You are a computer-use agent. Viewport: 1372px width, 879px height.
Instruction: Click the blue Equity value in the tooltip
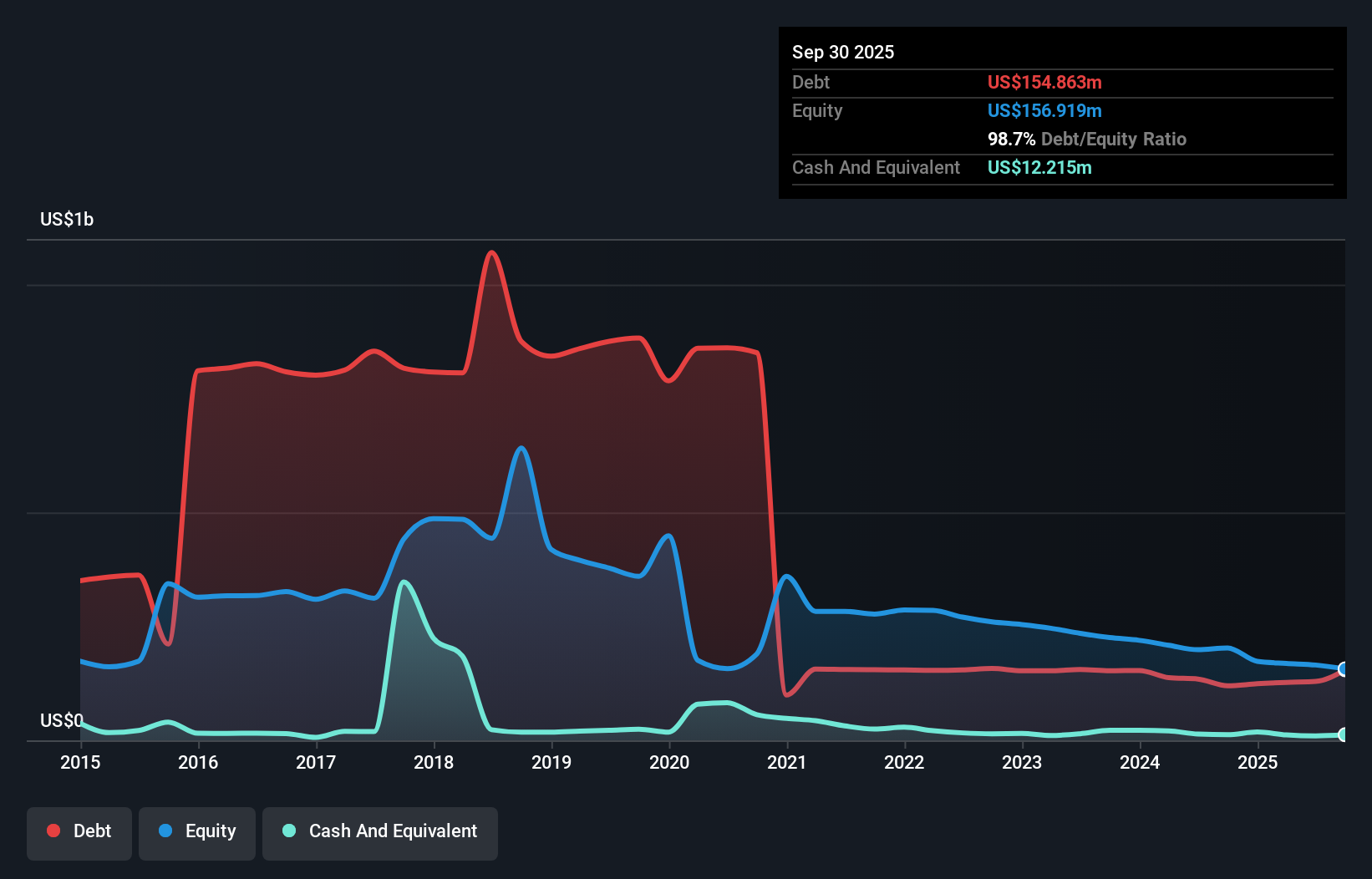click(x=1044, y=110)
